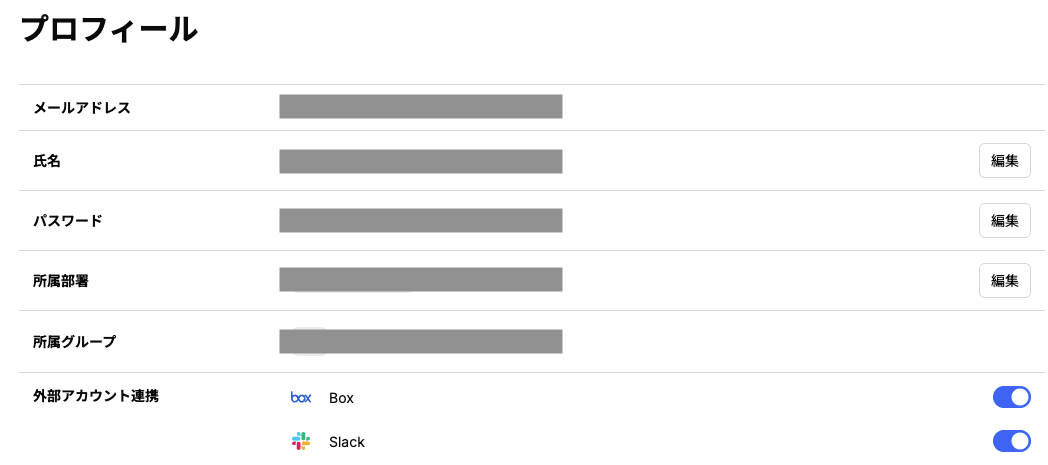
Task: Click the パスワード row label
Action: 68,221
